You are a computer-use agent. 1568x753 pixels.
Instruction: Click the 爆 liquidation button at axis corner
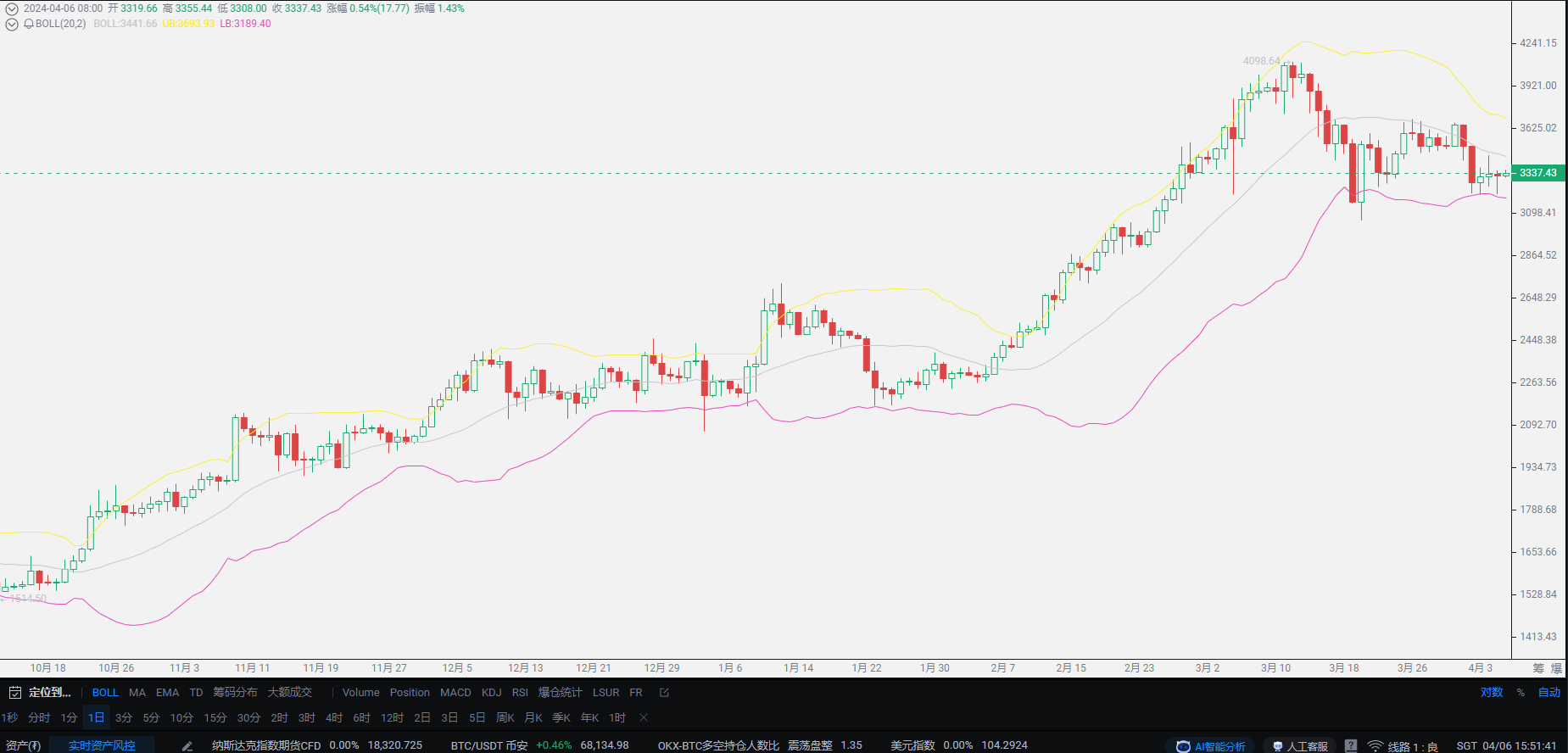pos(1556,668)
